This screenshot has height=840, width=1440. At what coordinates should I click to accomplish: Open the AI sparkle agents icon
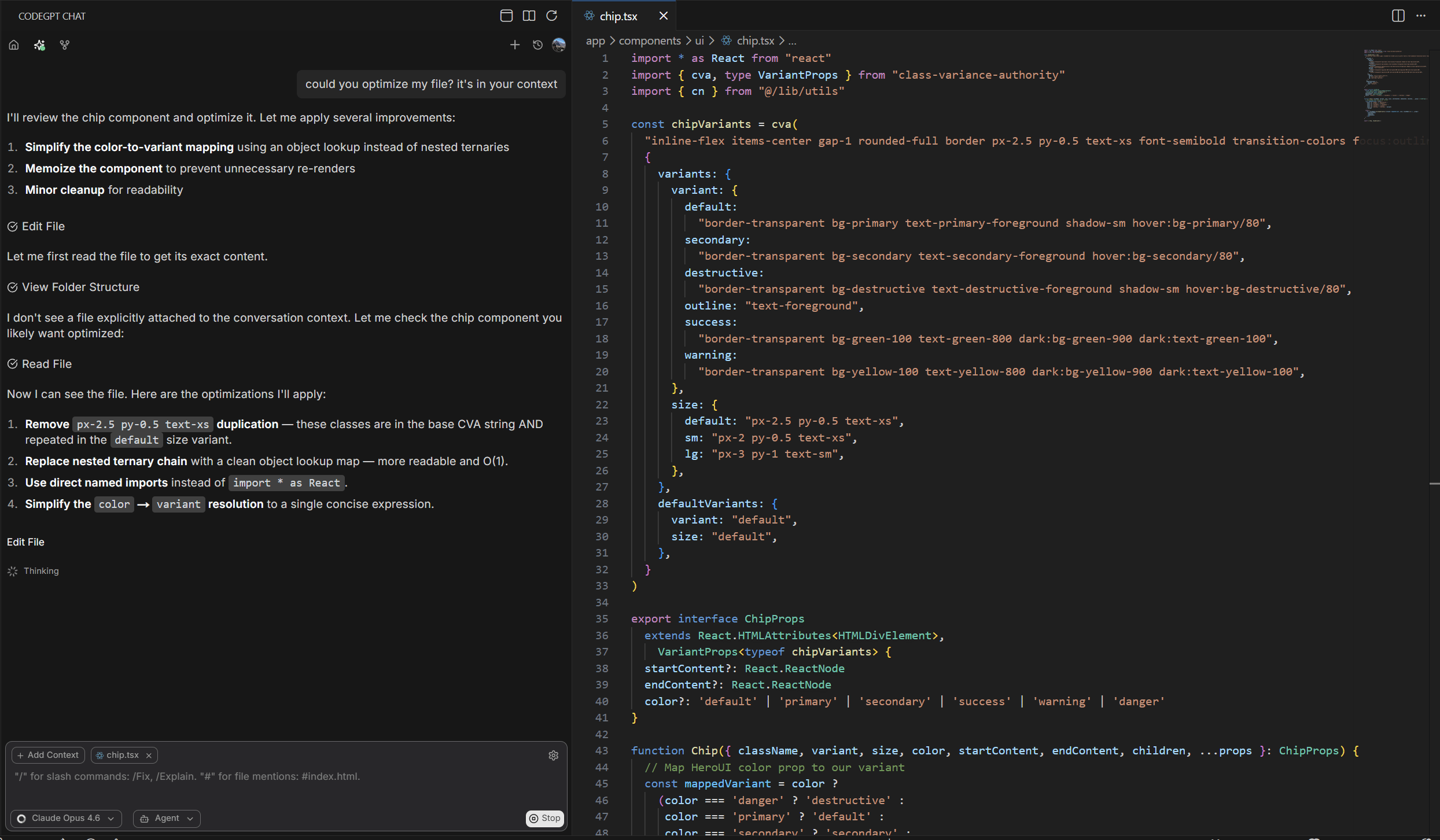pyautogui.click(x=39, y=45)
